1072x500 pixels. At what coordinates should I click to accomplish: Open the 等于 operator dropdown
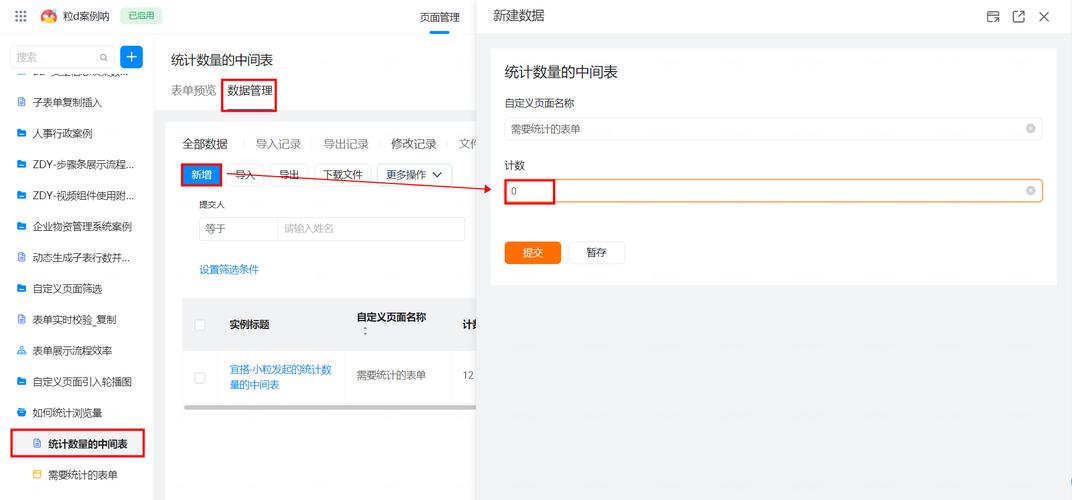click(238, 229)
